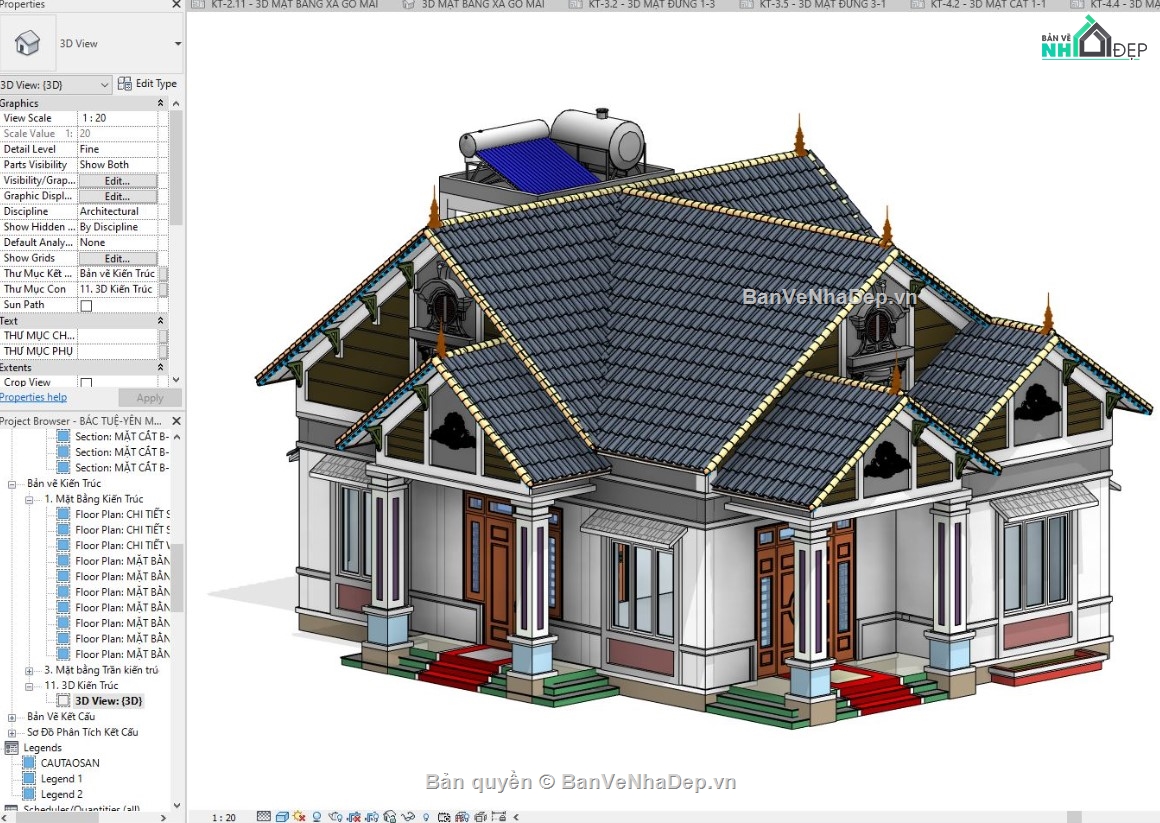The image size is (1160, 823).
Task: Toggle the Analytical Model visibility icon
Action: click(462, 816)
